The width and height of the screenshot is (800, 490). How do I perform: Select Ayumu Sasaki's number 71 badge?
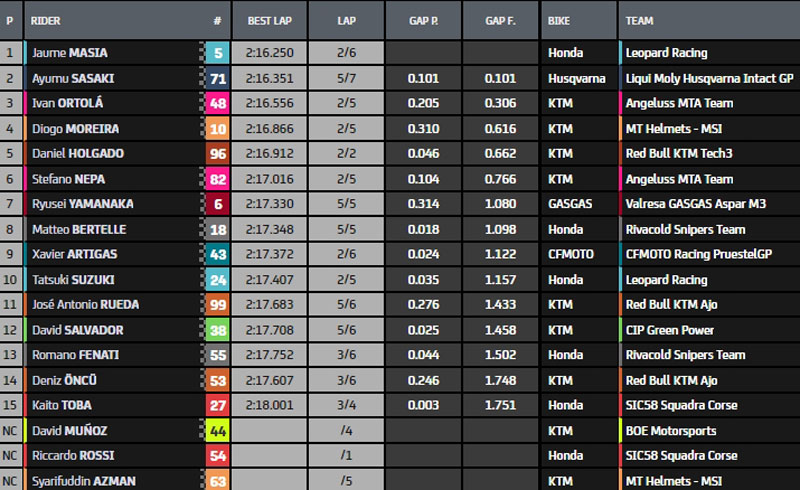[x=217, y=78]
